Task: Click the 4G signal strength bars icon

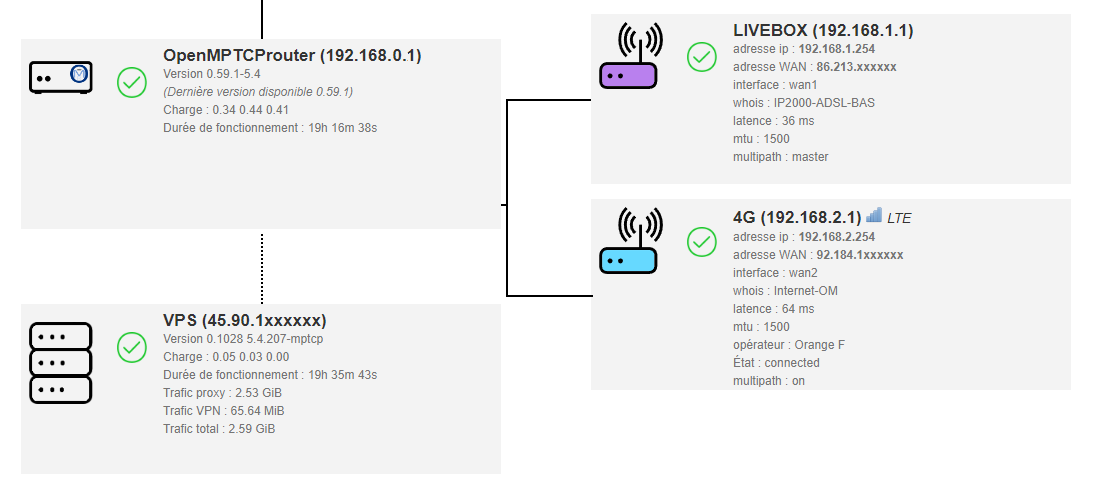Action: pos(874,215)
